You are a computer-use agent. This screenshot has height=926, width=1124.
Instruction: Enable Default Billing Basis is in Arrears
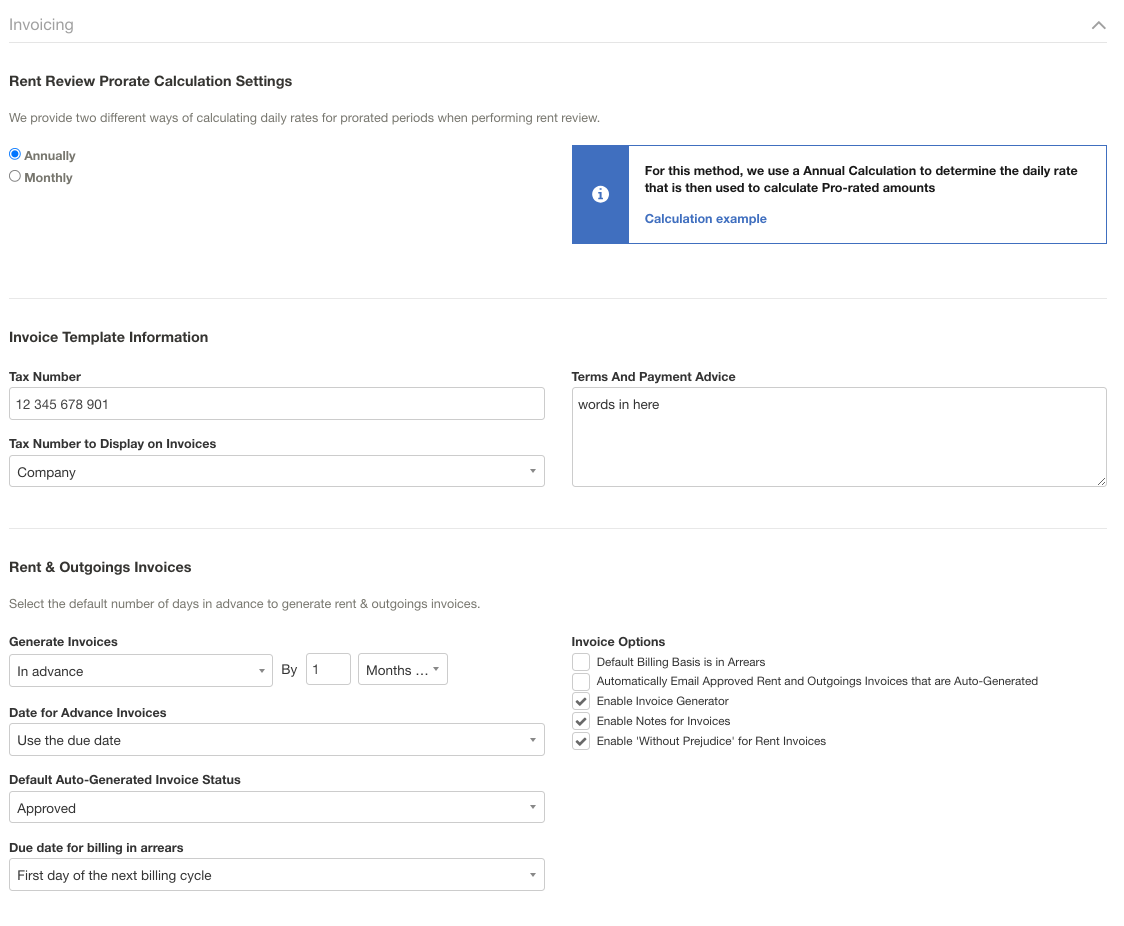coord(581,662)
